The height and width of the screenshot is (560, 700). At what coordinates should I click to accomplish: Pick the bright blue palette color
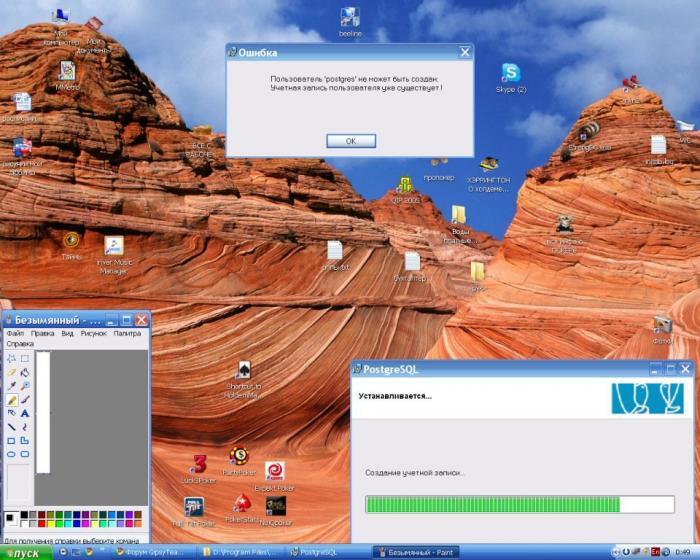pos(77,523)
